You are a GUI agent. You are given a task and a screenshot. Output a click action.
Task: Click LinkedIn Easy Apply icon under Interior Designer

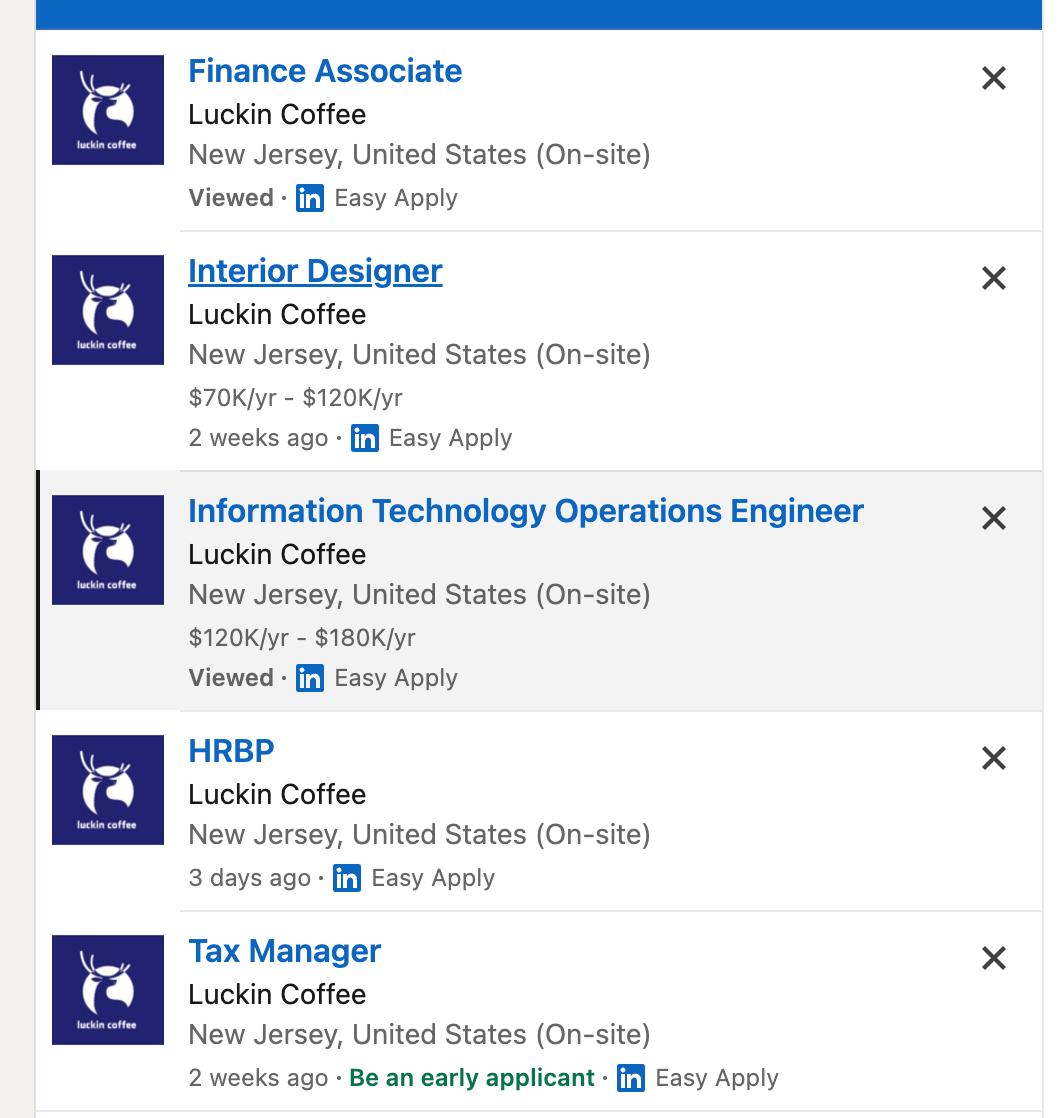coord(365,438)
